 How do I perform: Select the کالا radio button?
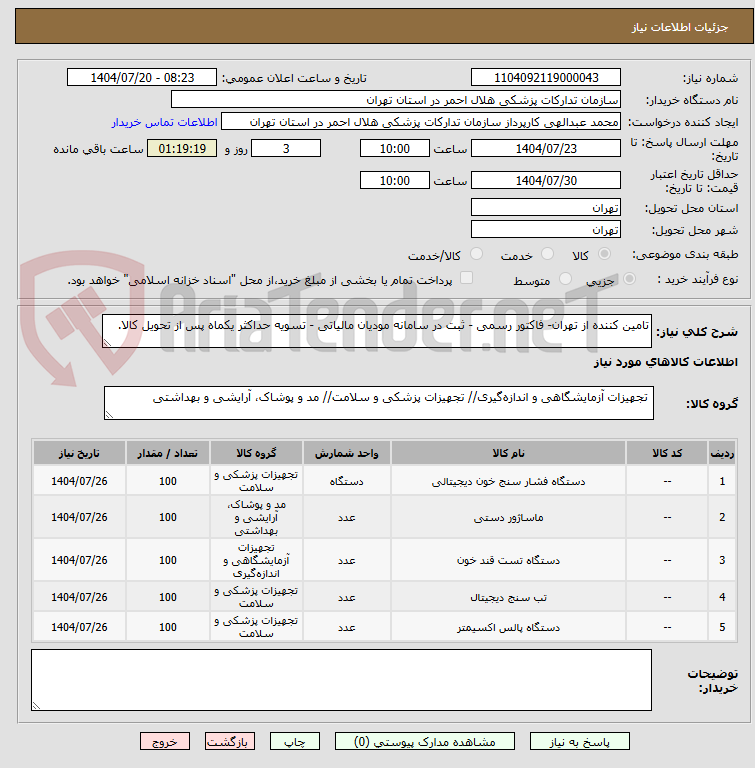(605, 254)
